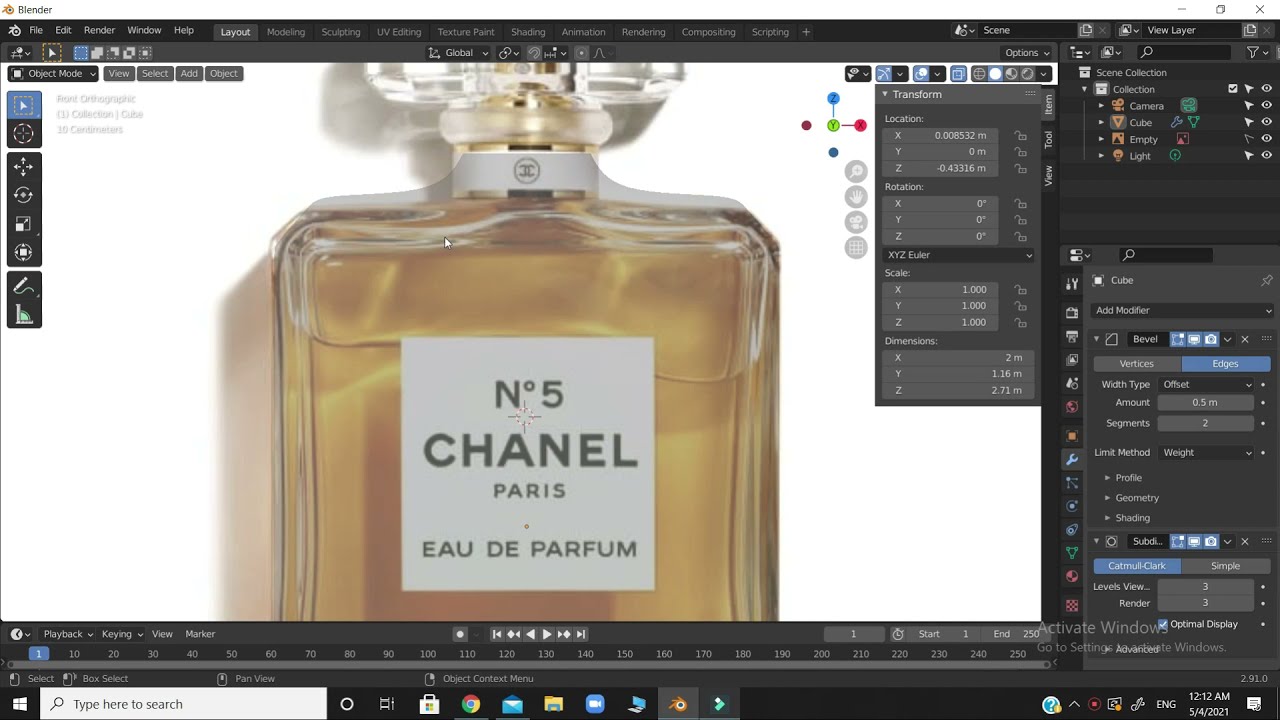The height and width of the screenshot is (720, 1280).
Task: Open the timeline Playback popover
Action: coord(67,634)
